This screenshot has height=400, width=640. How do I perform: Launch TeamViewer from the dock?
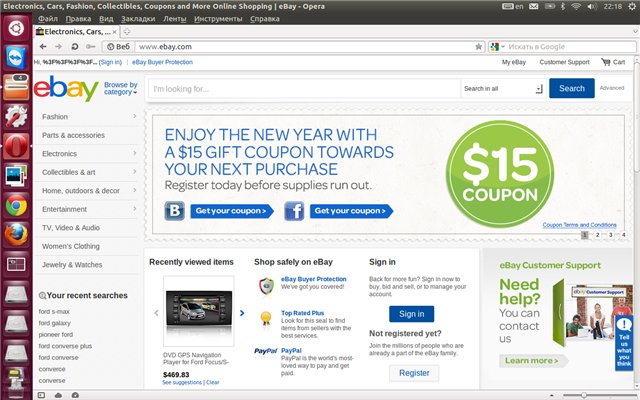pyautogui.click(x=16, y=57)
